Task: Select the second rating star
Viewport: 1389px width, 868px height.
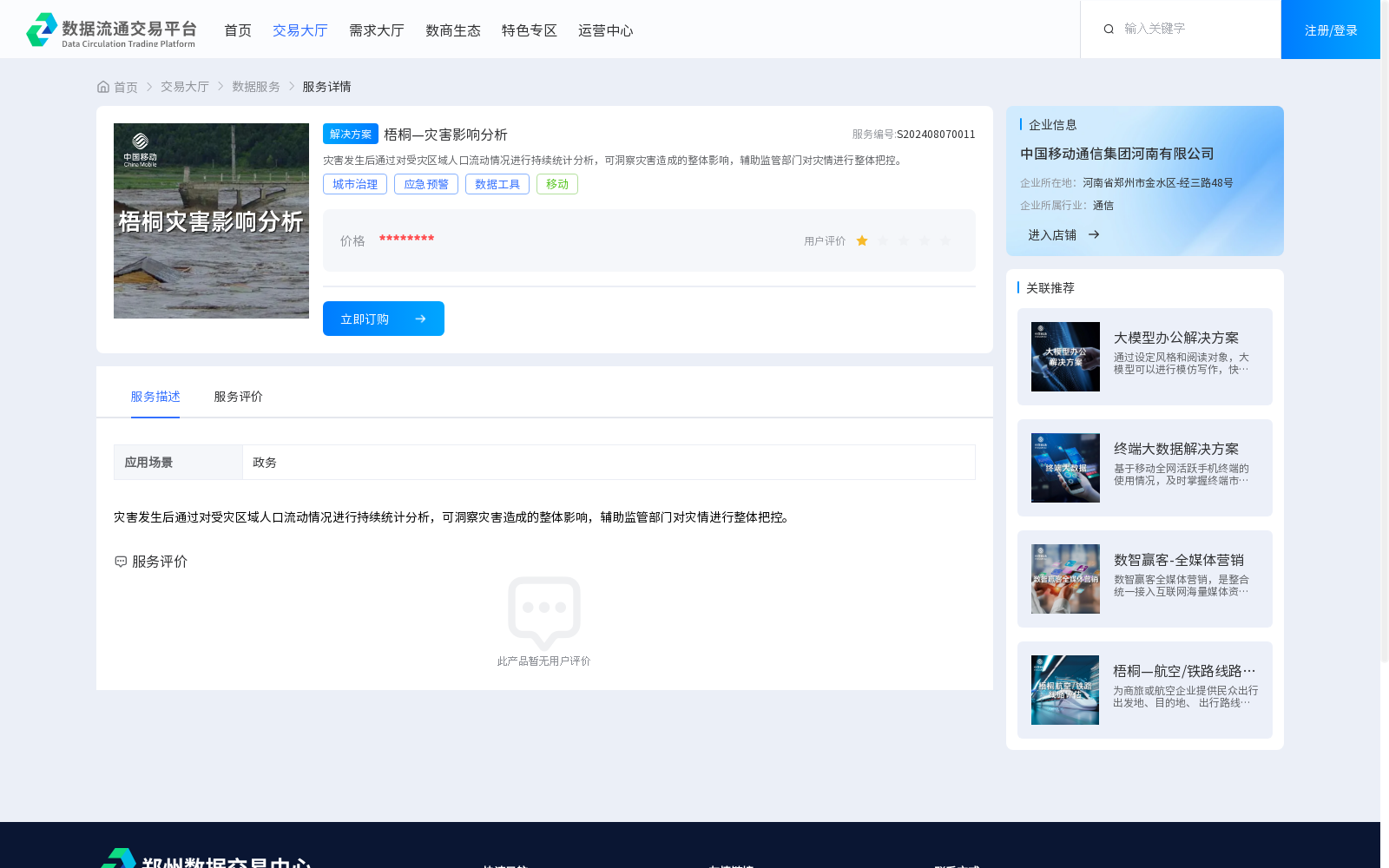Action: point(883,241)
